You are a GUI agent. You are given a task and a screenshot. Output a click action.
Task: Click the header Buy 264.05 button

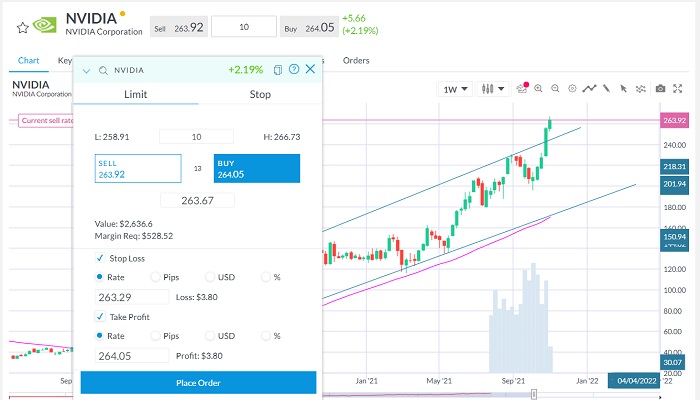(309, 27)
